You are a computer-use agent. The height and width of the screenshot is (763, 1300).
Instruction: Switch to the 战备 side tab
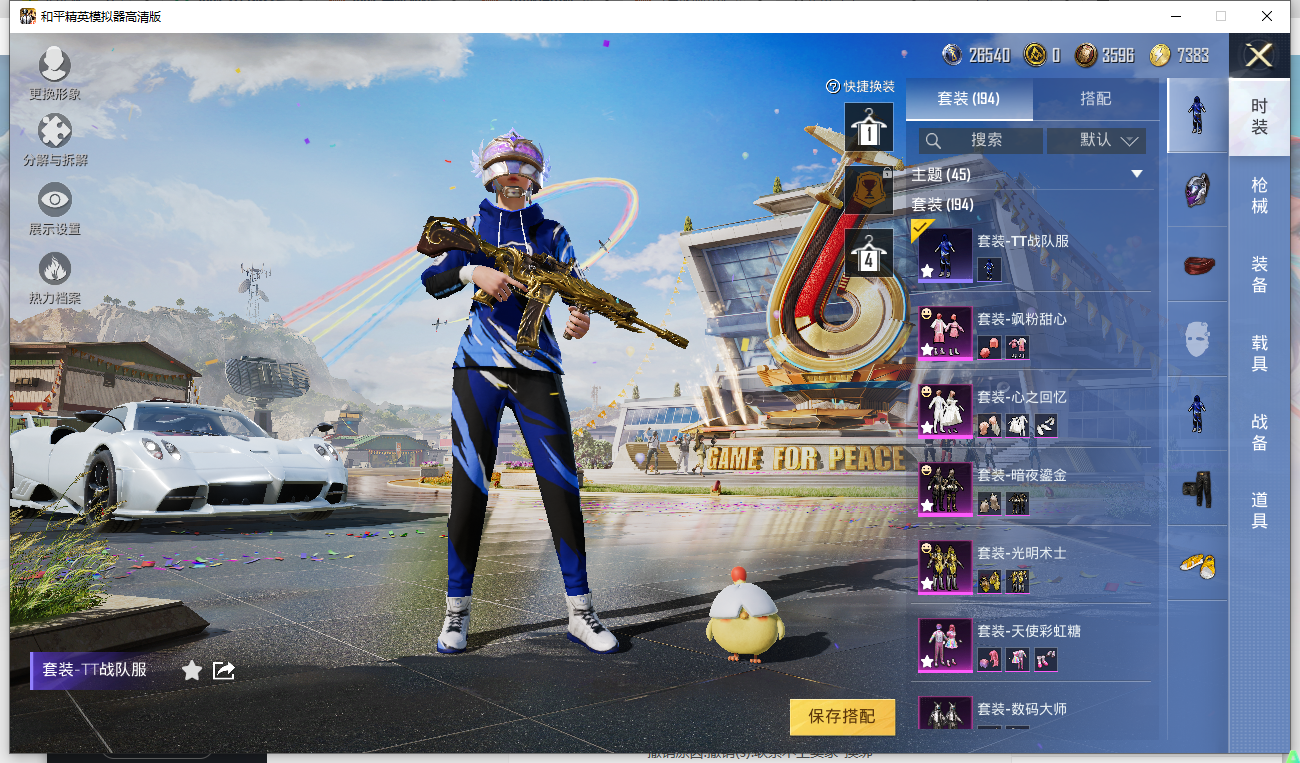[x=1259, y=433]
